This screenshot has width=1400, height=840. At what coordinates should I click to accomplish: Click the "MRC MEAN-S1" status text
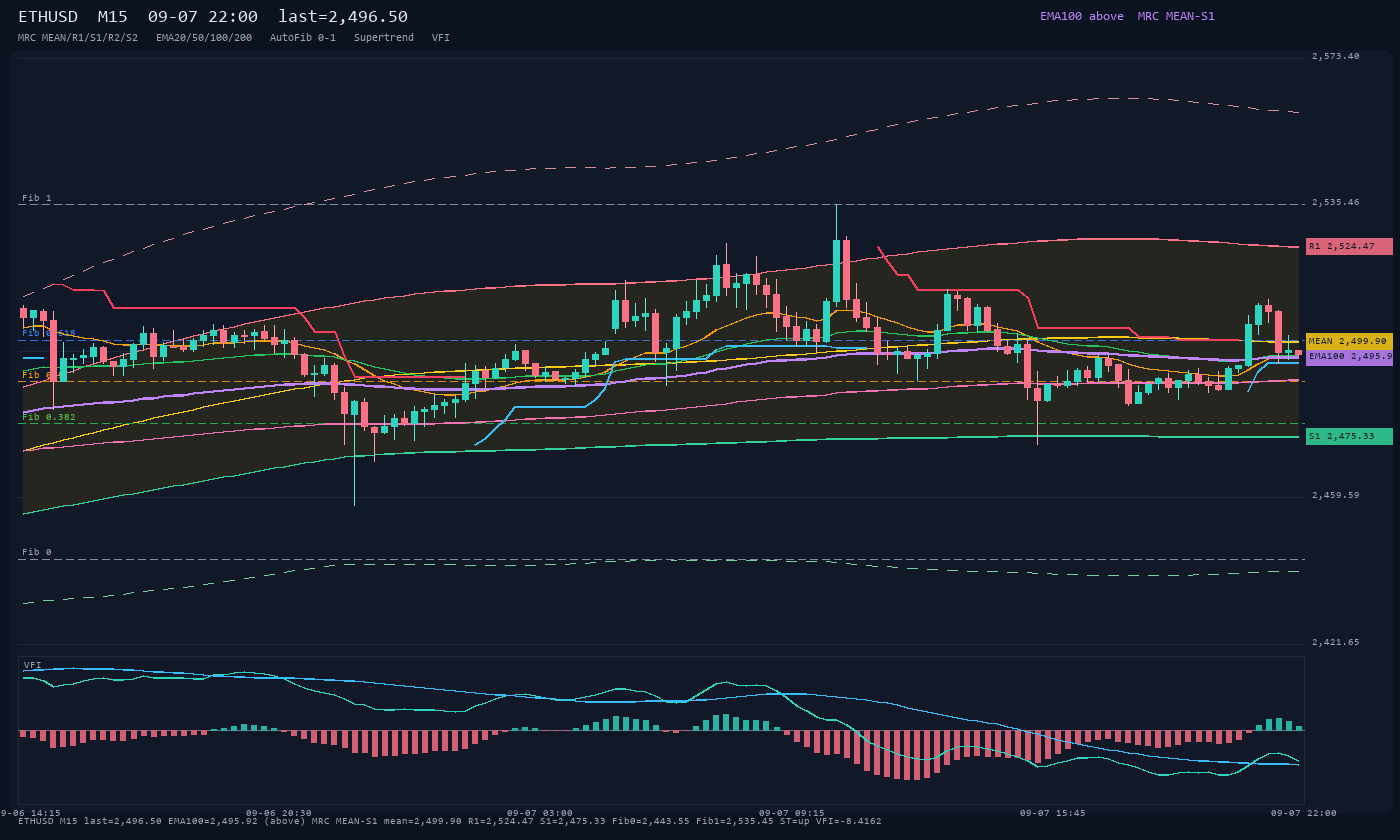[x=1176, y=16]
